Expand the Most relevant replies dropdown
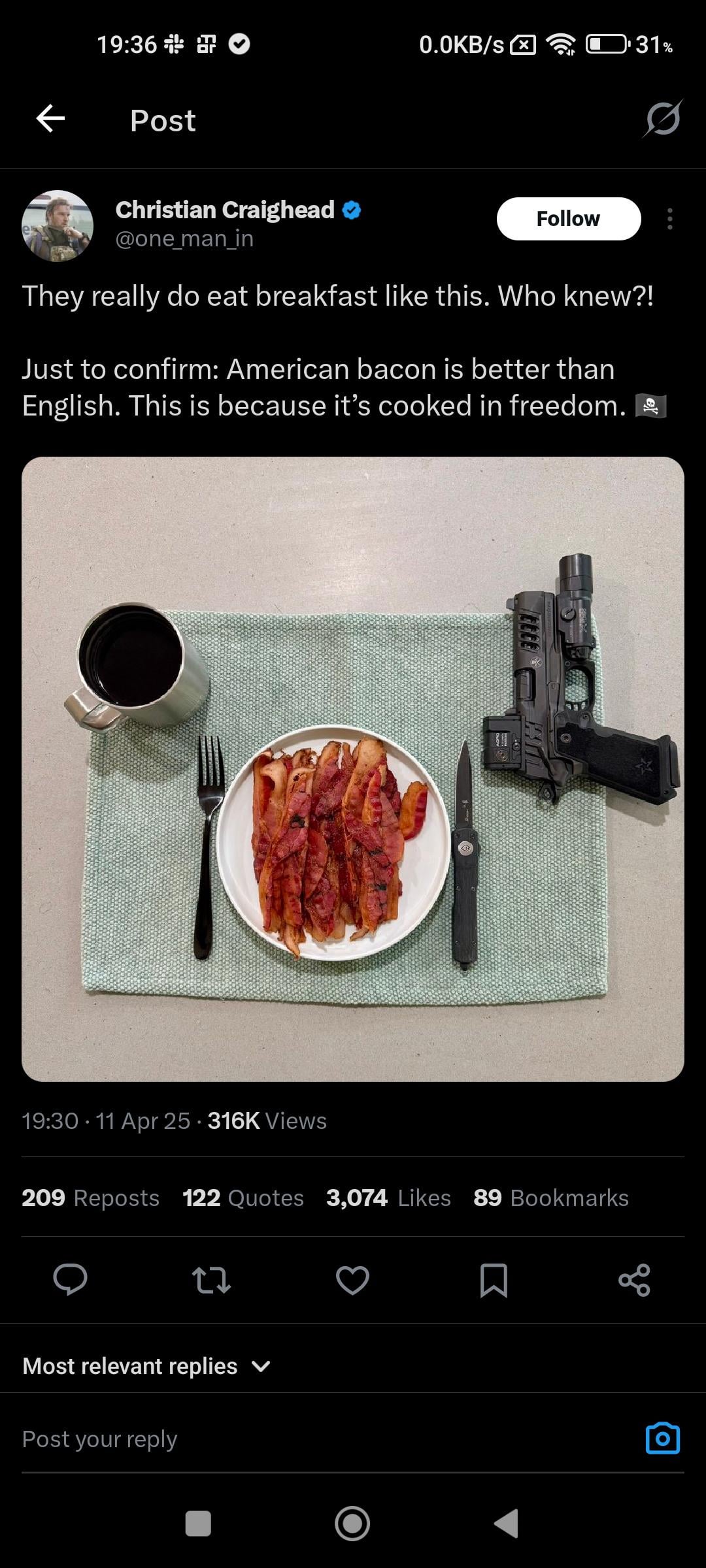 [x=146, y=1366]
